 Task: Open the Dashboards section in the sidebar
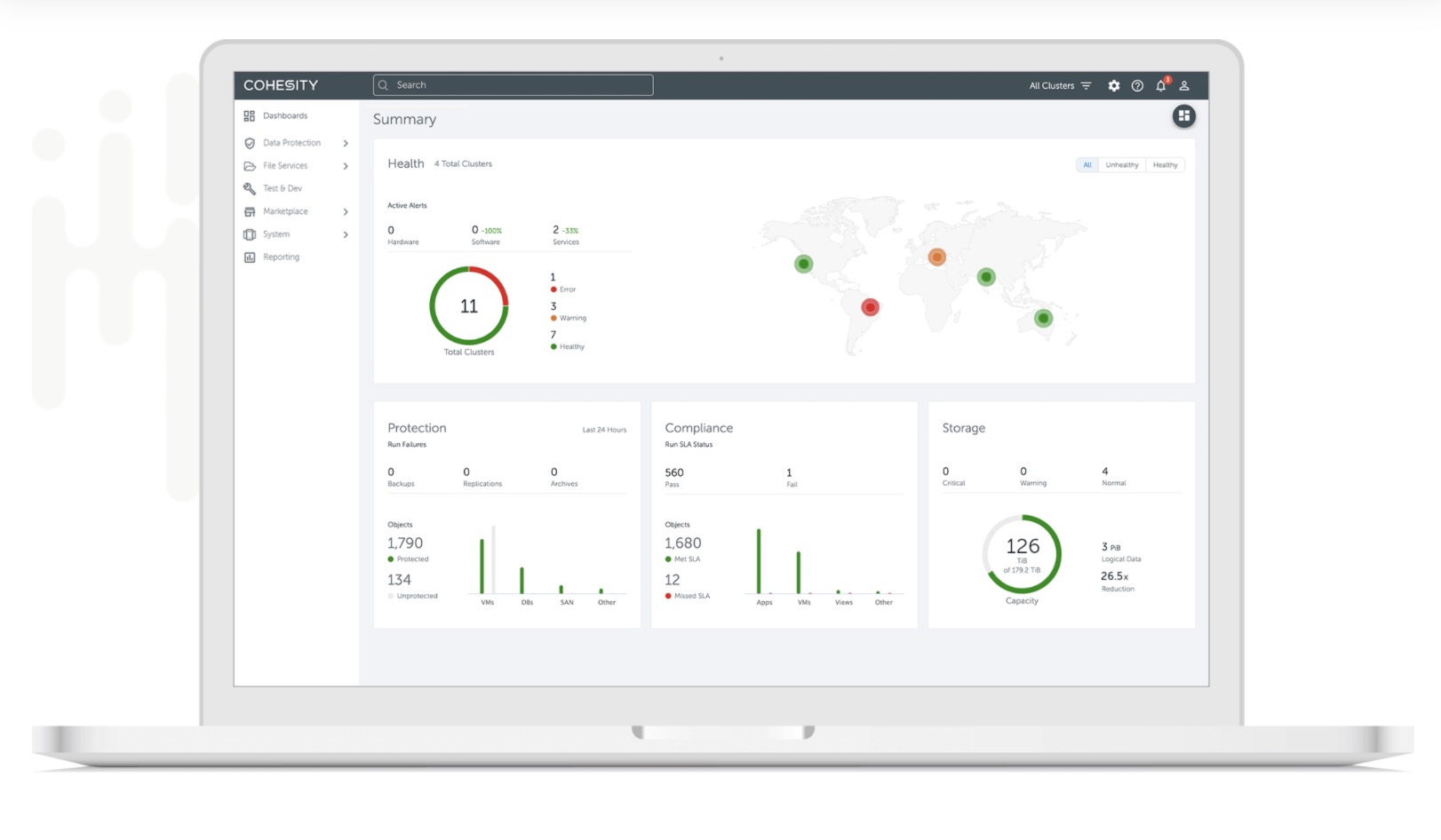click(x=284, y=115)
